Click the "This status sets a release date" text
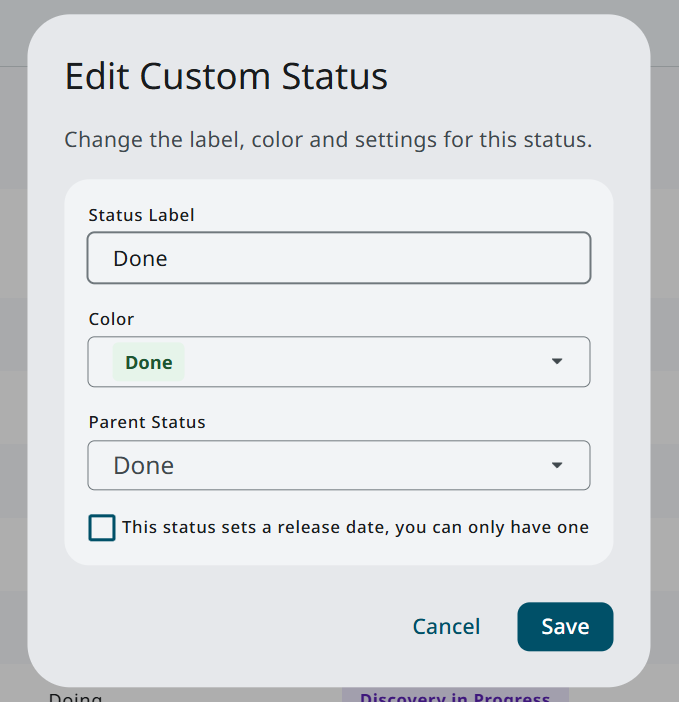Screen dimensions: 679x702 355,527
